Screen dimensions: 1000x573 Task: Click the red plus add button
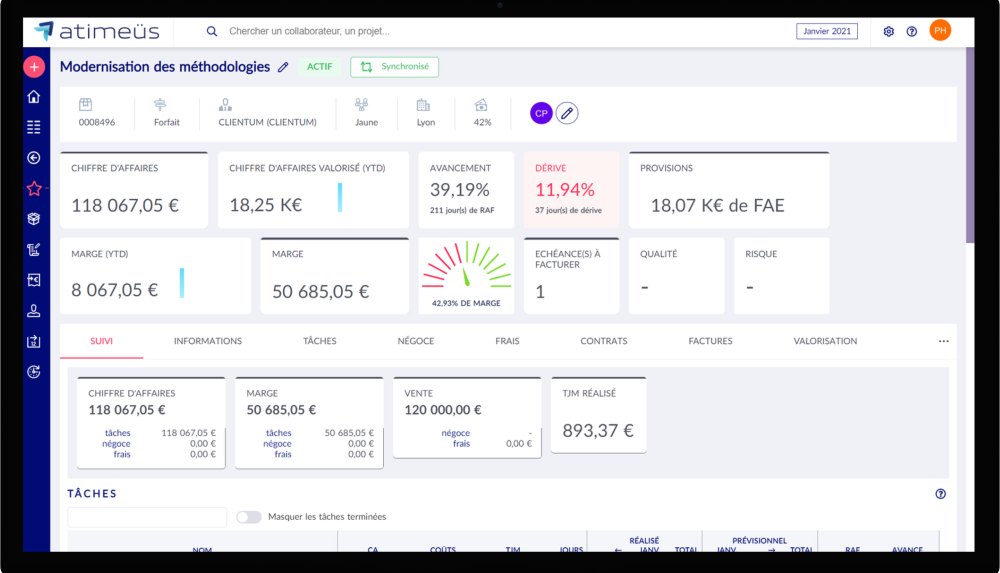[x=34, y=67]
